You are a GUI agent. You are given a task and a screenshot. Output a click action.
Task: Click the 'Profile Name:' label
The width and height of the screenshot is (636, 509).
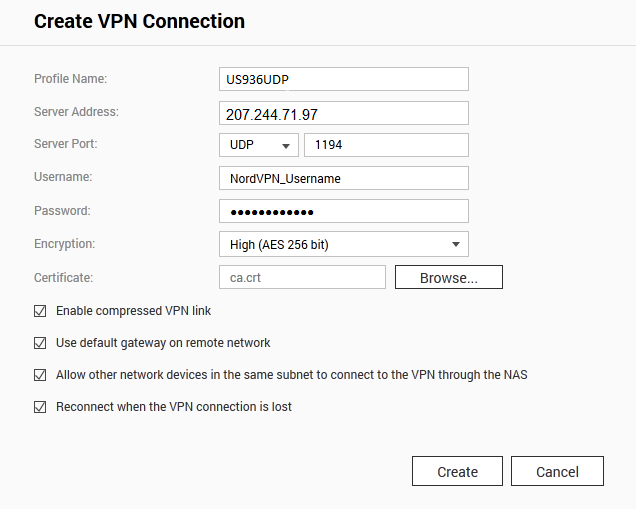pyautogui.click(x=70, y=79)
